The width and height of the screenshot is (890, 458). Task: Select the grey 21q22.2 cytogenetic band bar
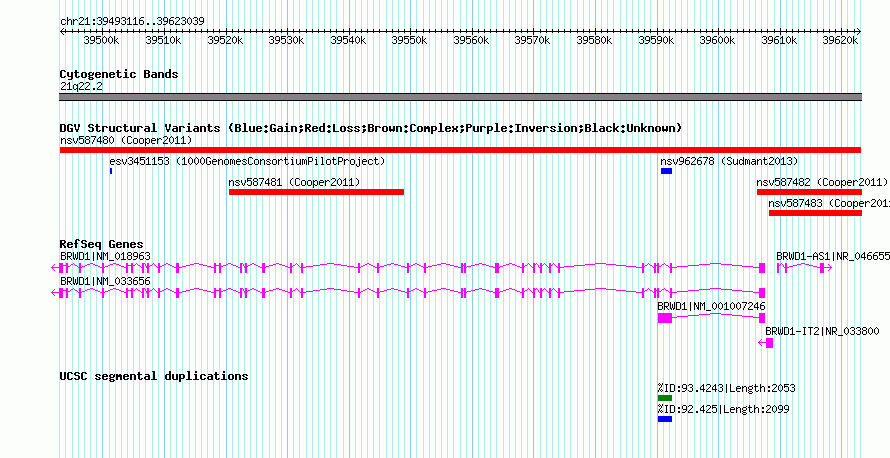tap(460, 97)
